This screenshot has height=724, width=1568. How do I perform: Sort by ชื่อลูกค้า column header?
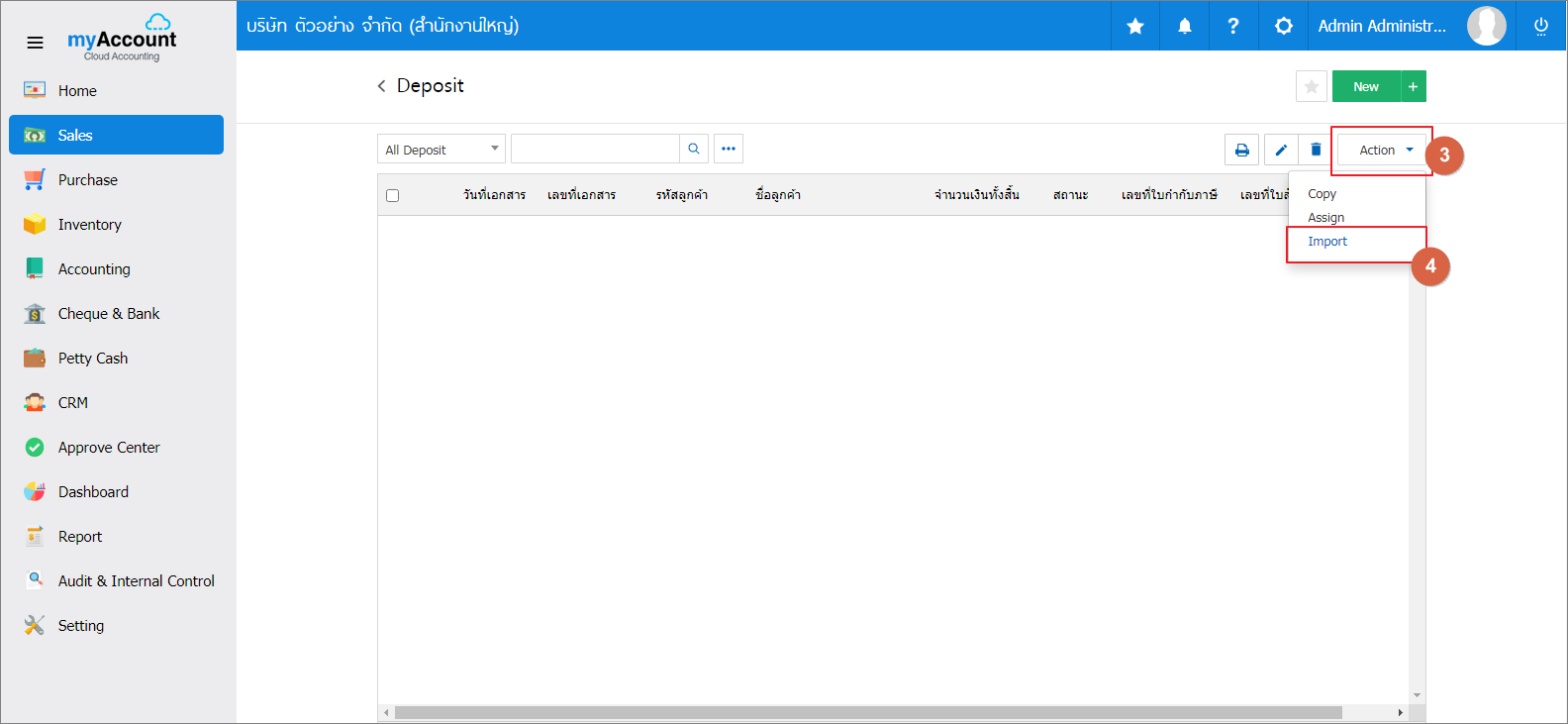click(778, 195)
